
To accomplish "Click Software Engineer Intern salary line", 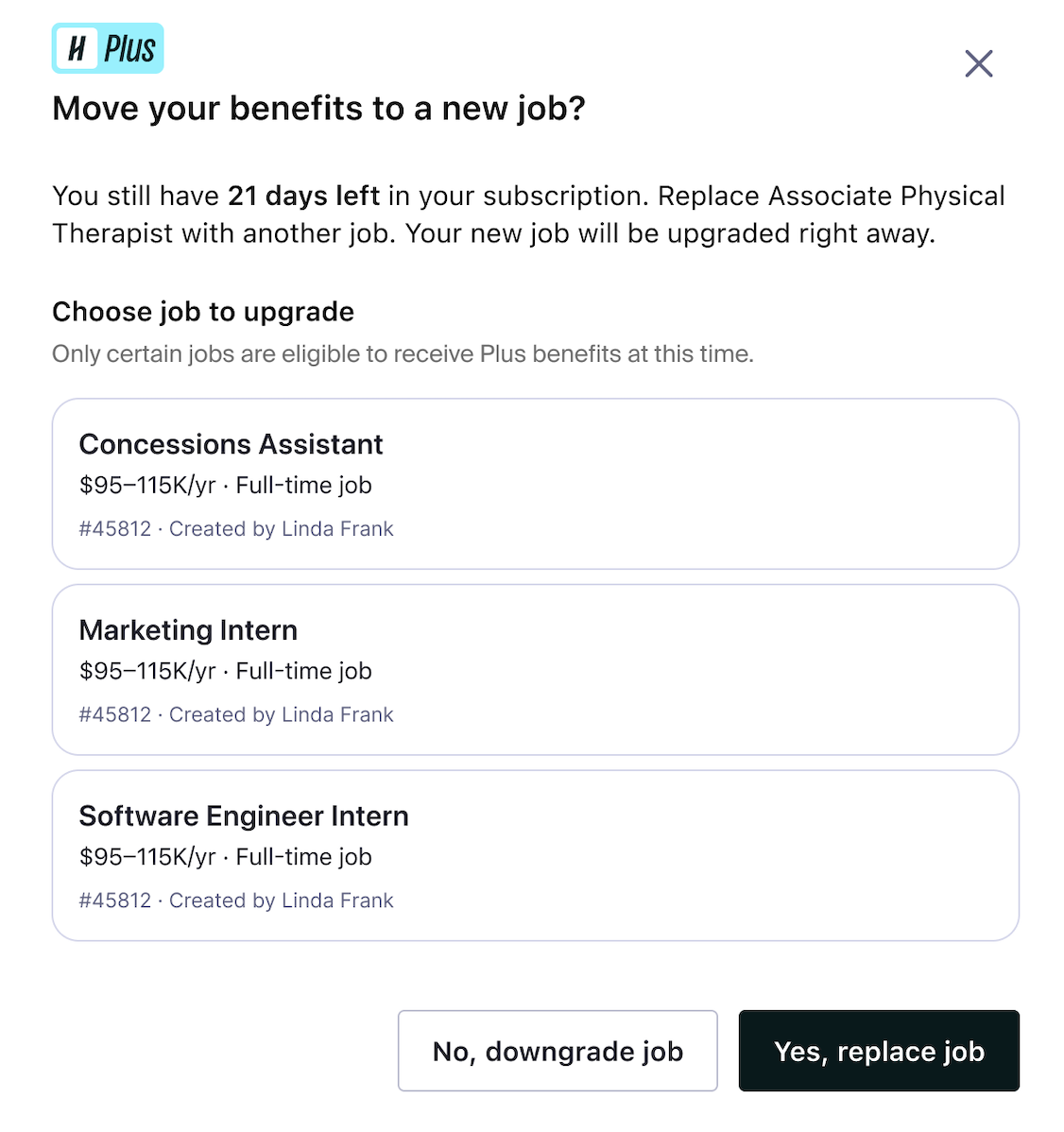I will coord(225,857).
